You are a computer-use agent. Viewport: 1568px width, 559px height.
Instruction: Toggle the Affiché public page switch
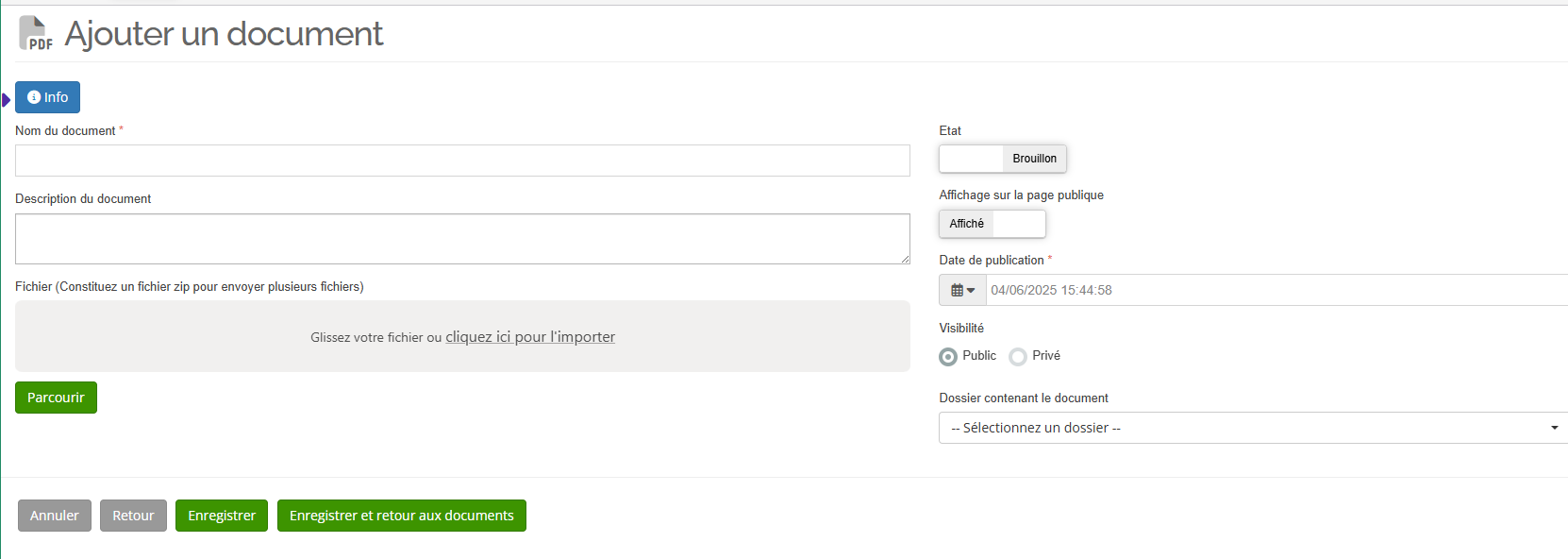(x=993, y=224)
